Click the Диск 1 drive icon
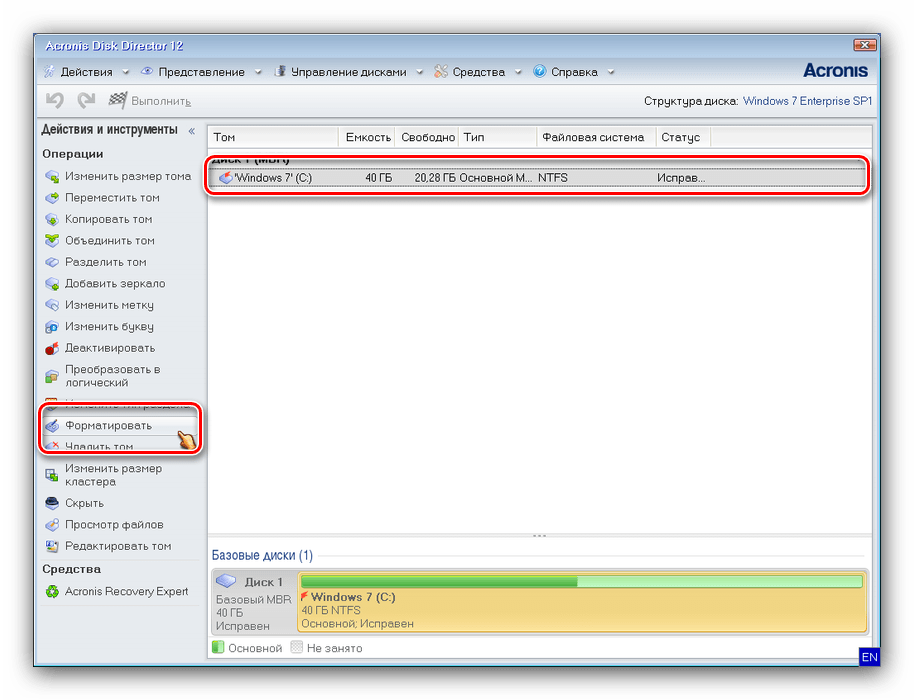The height and width of the screenshot is (700, 914). [226, 581]
